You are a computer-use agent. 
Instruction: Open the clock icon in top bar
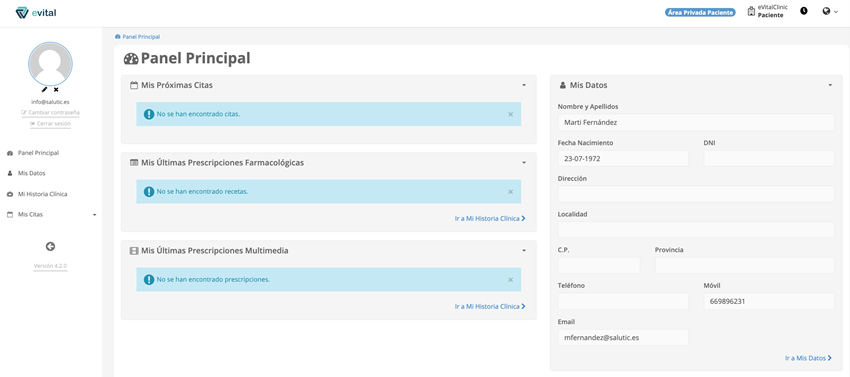(x=803, y=11)
